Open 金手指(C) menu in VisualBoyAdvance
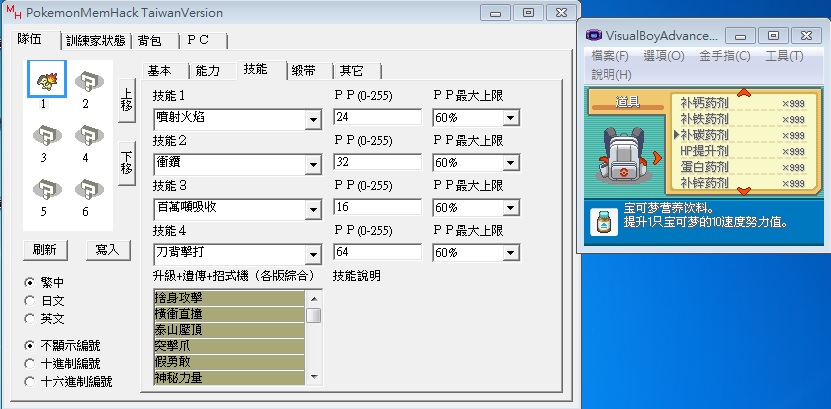The height and width of the screenshot is (409, 831). tap(725, 56)
